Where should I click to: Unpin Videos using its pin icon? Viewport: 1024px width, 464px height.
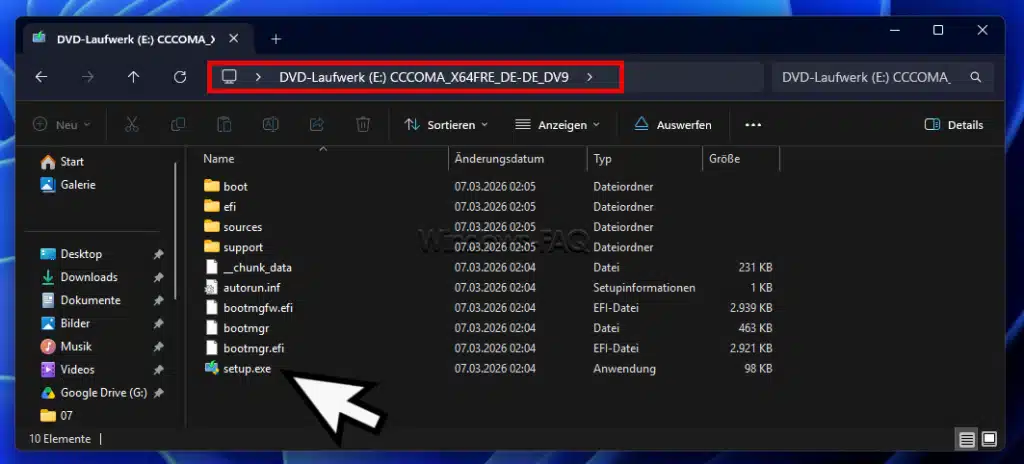tap(158, 370)
